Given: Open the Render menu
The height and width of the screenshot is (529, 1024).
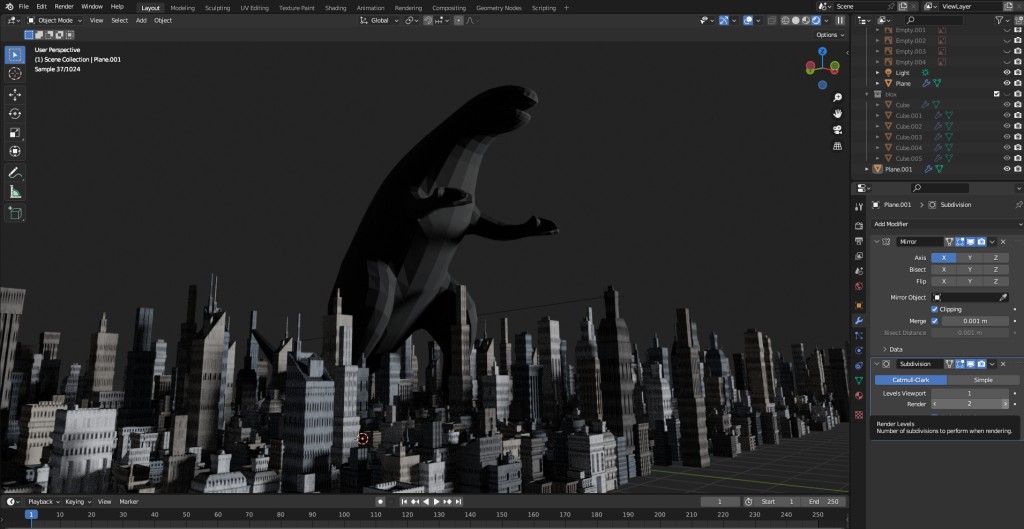Looking at the screenshot, I should coord(63,7).
